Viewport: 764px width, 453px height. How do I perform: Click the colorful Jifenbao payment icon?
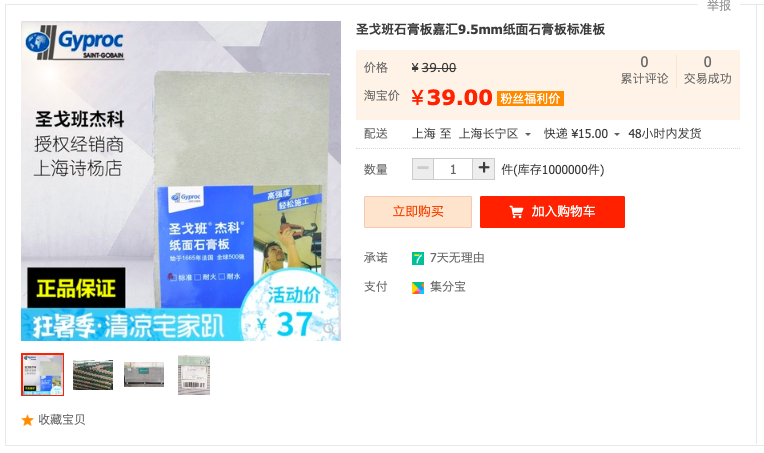pyautogui.click(x=418, y=288)
